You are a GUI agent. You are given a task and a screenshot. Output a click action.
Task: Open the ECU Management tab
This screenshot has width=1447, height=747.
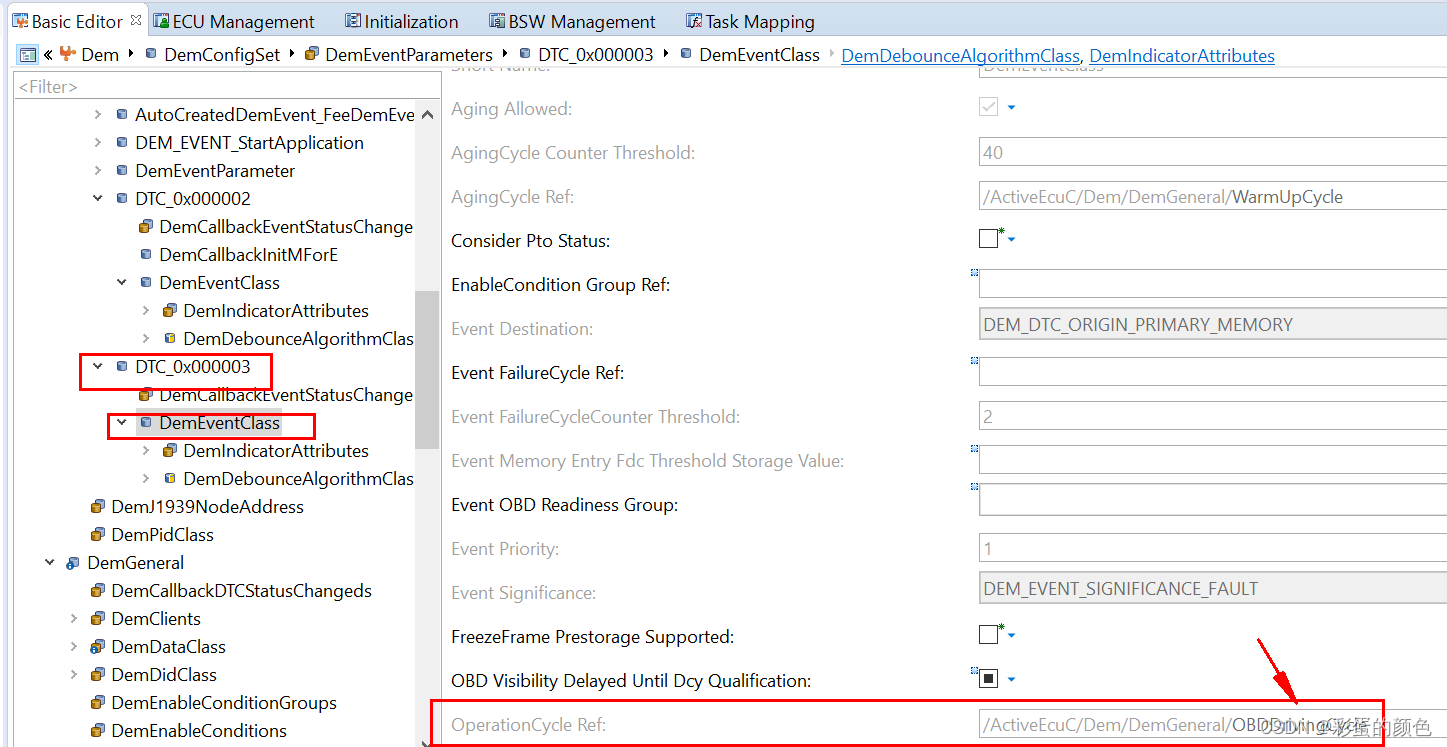[233, 21]
